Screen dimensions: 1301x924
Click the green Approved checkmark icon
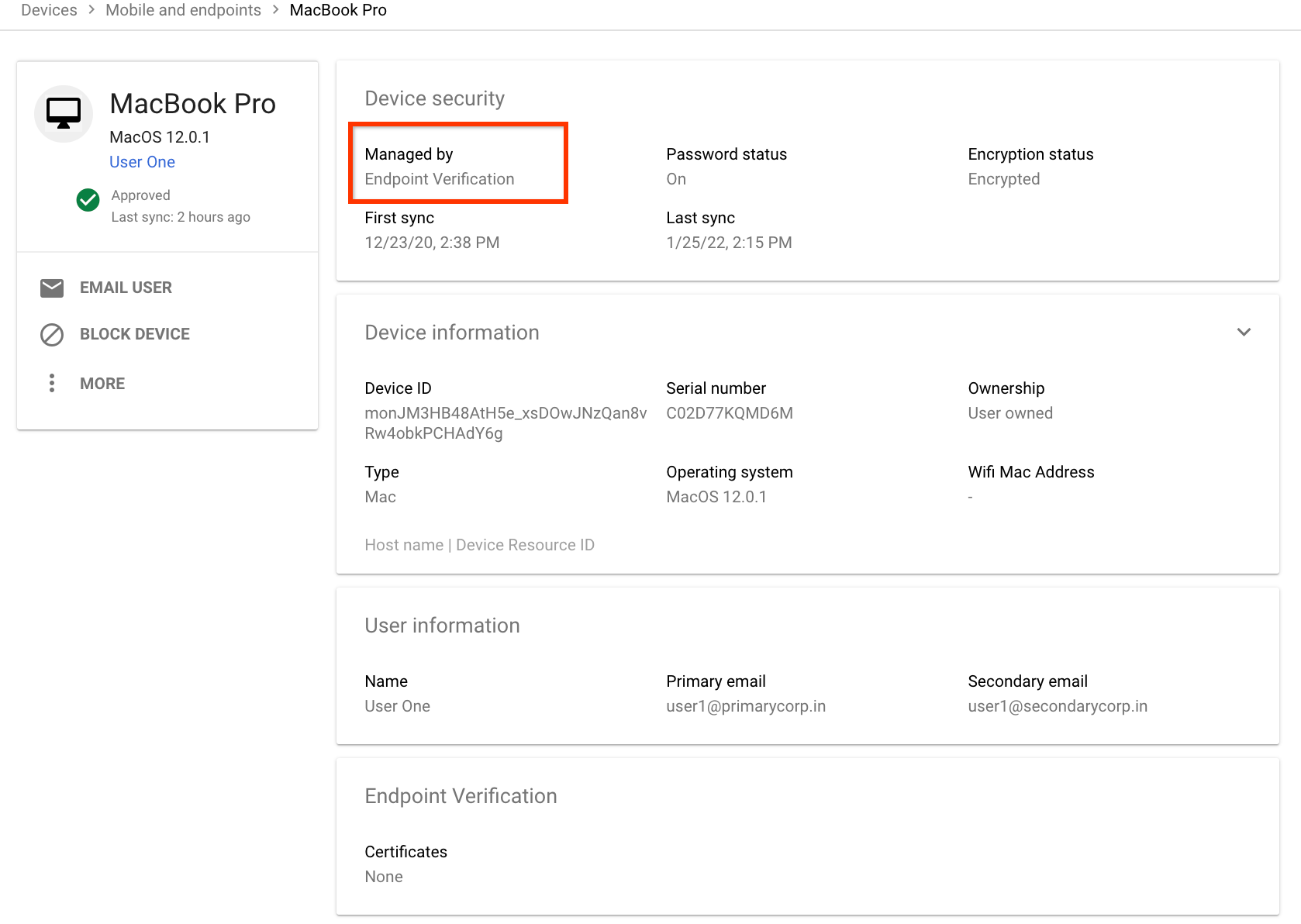[x=88, y=200]
